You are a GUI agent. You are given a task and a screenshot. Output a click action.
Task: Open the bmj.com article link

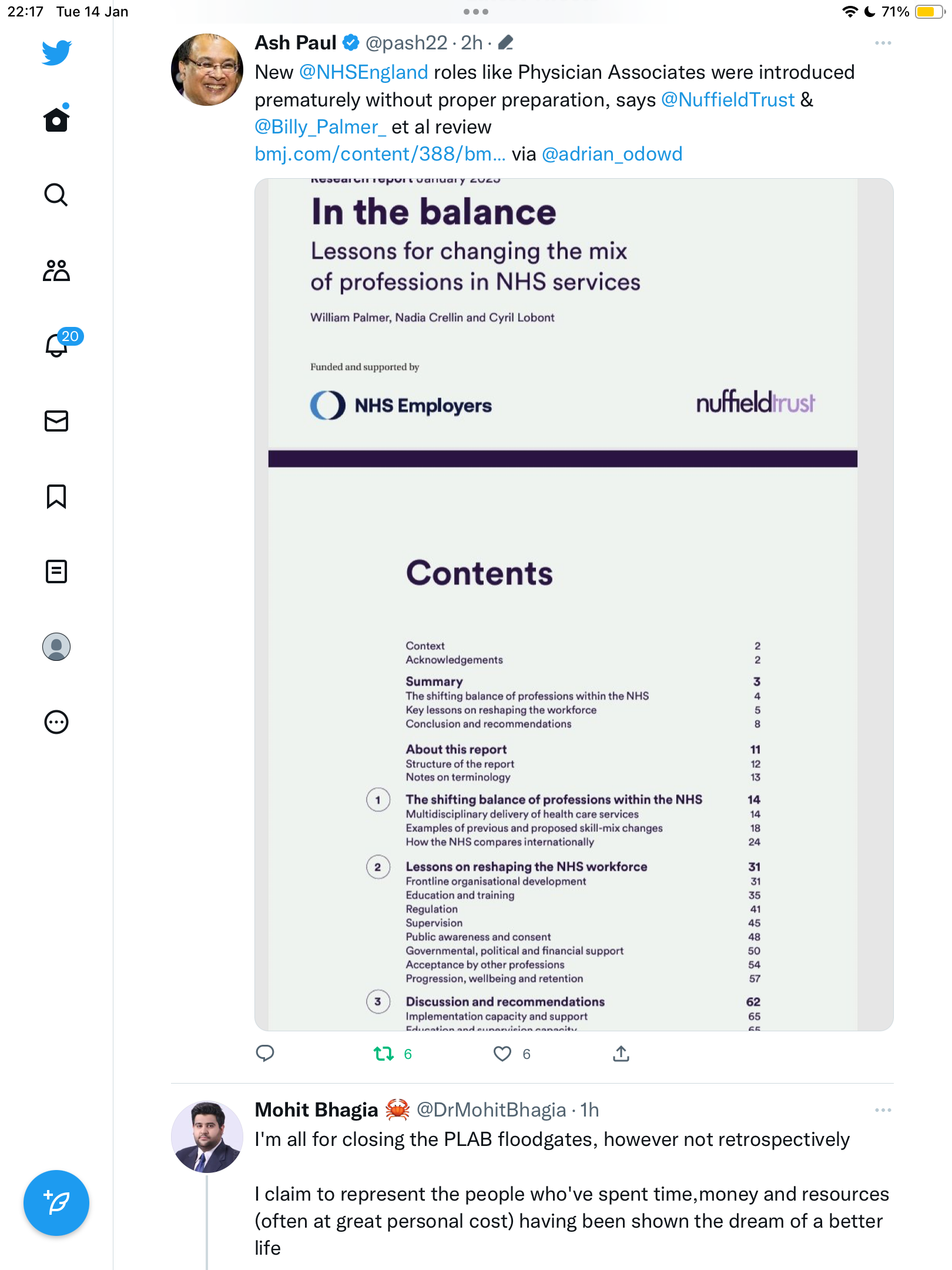pos(380,154)
